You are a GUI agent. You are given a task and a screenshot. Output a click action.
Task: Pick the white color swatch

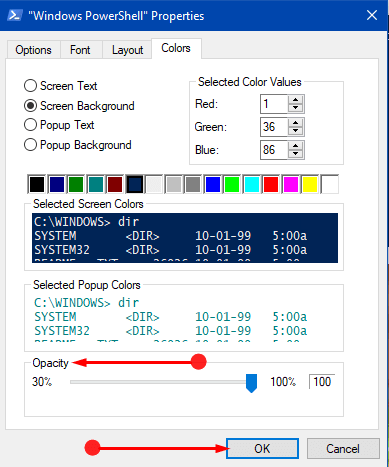(x=330, y=184)
